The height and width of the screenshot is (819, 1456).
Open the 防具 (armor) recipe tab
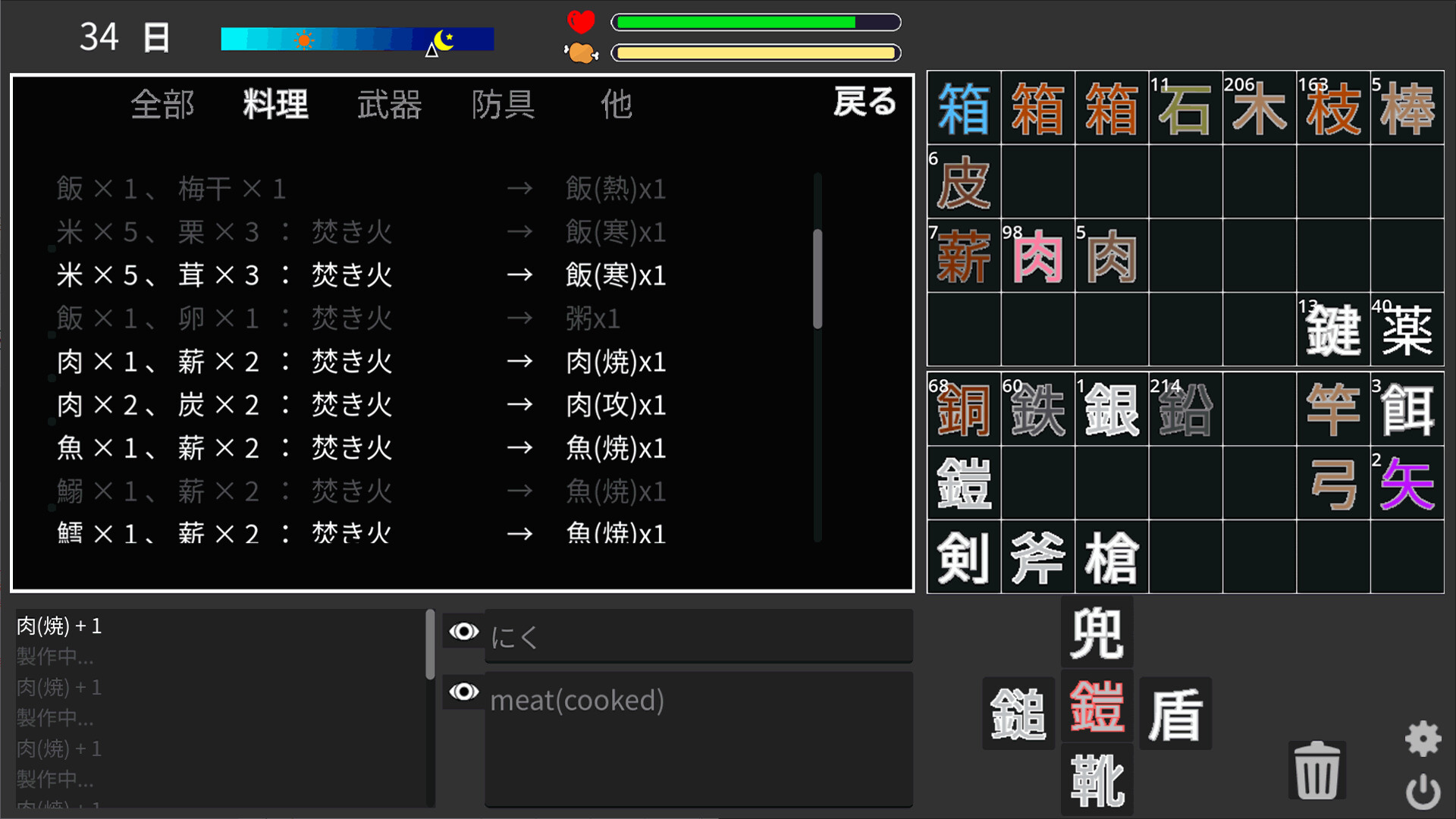pyautogui.click(x=503, y=105)
